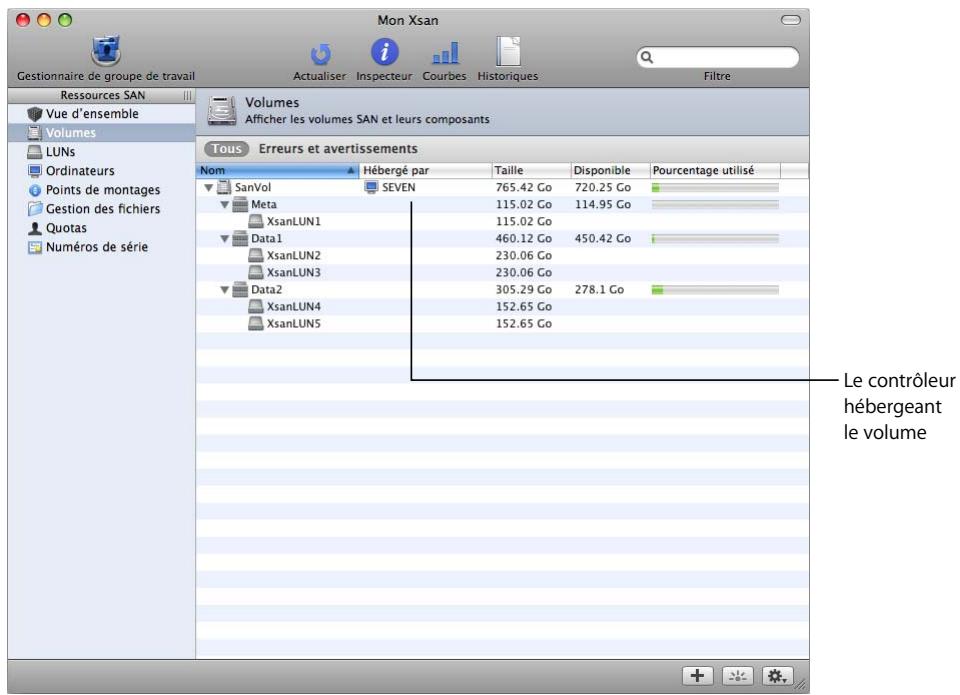Click the Vue d'ensemble shield icon
Viewport: 960px width, 695px height.
click(35, 114)
